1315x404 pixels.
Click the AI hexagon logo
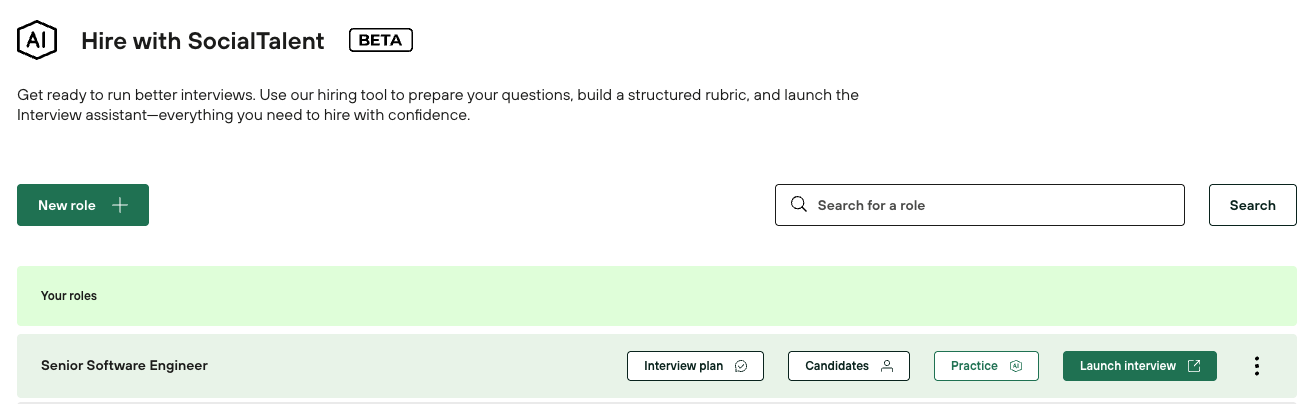click(37, 40)
